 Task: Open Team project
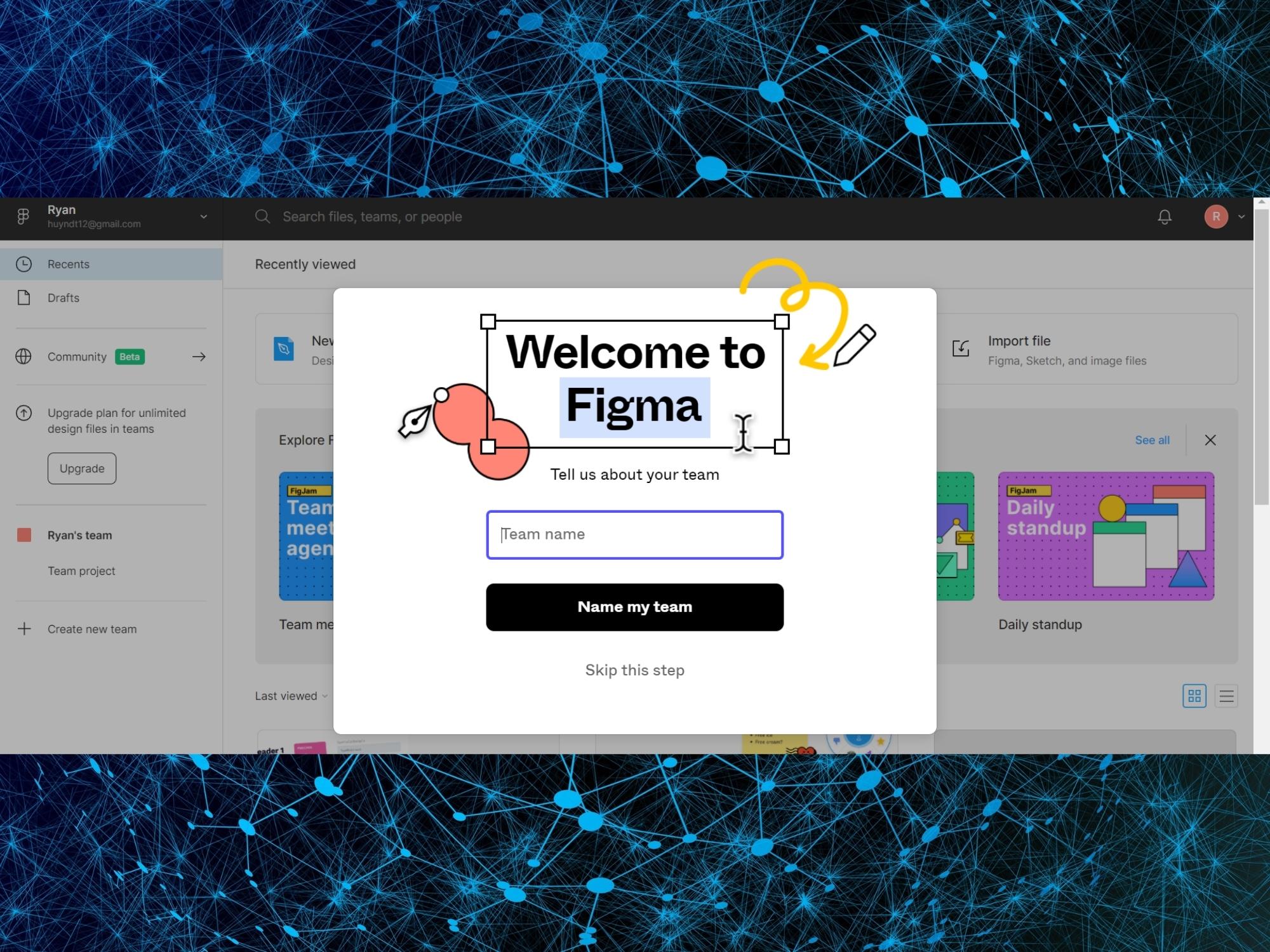click(x=81, y=571)
